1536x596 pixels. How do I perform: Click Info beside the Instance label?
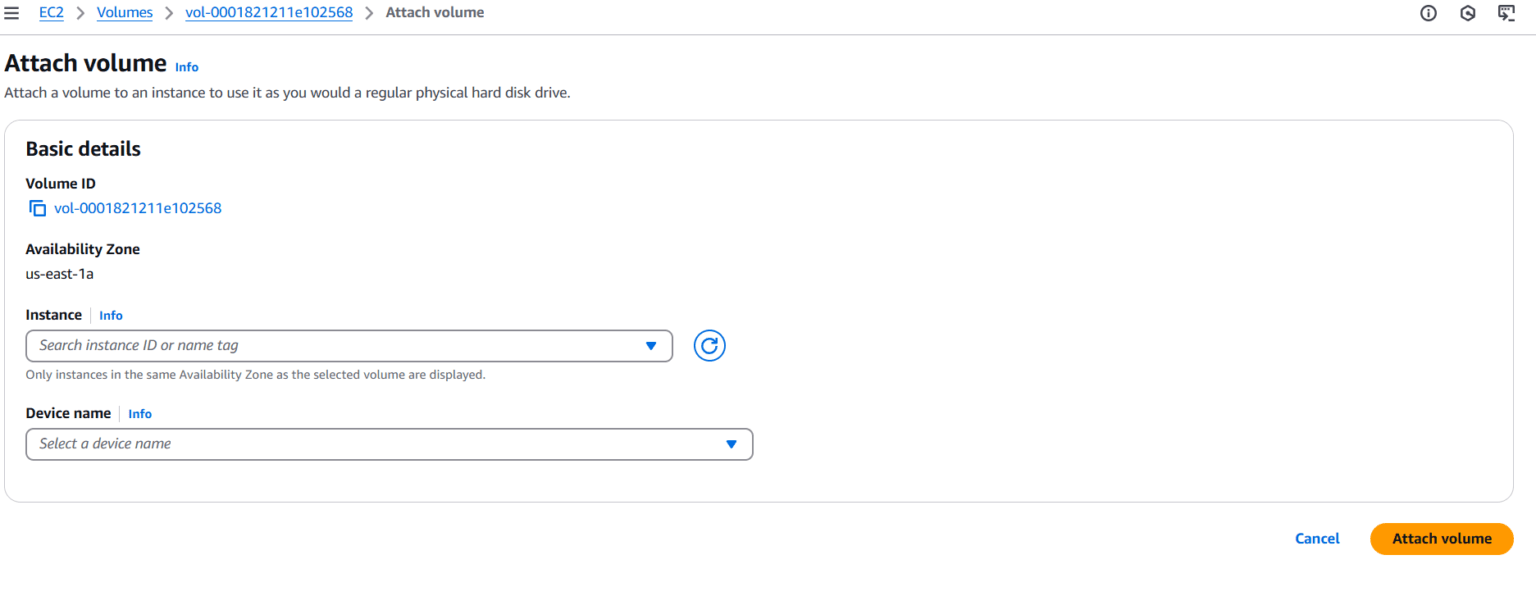[110, 315]
